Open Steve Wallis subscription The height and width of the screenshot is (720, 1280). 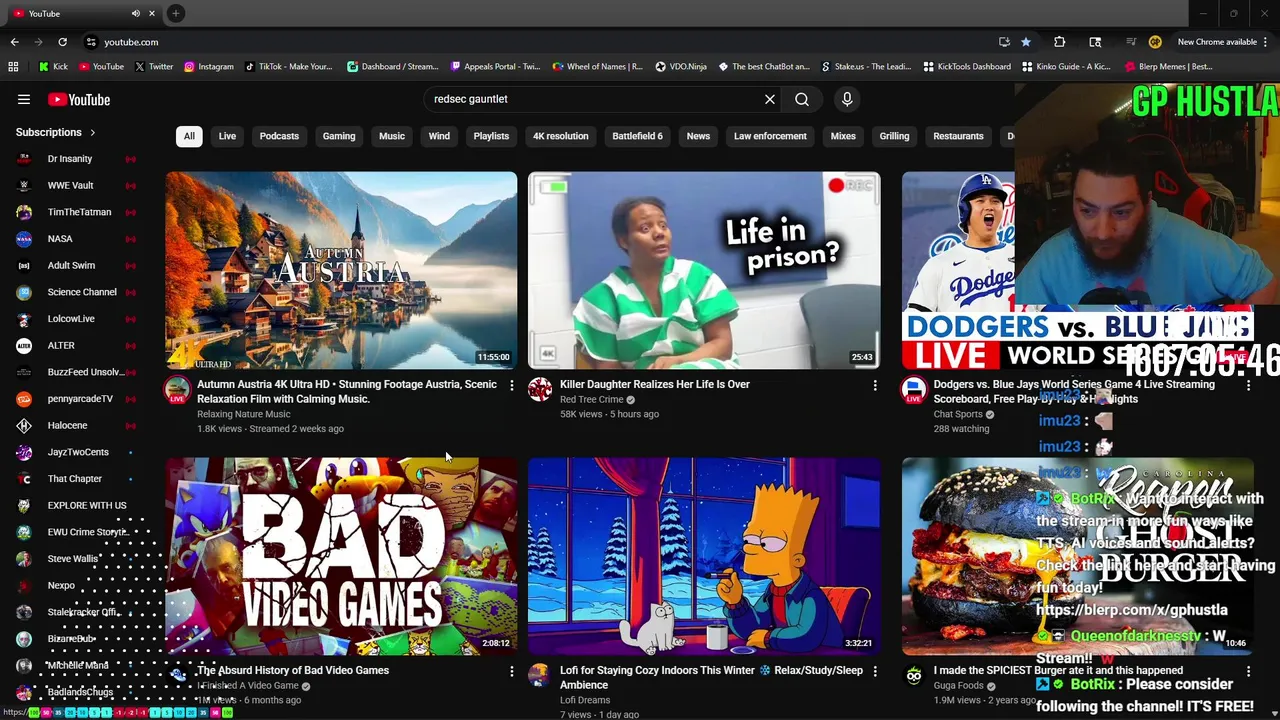point(75,559)
